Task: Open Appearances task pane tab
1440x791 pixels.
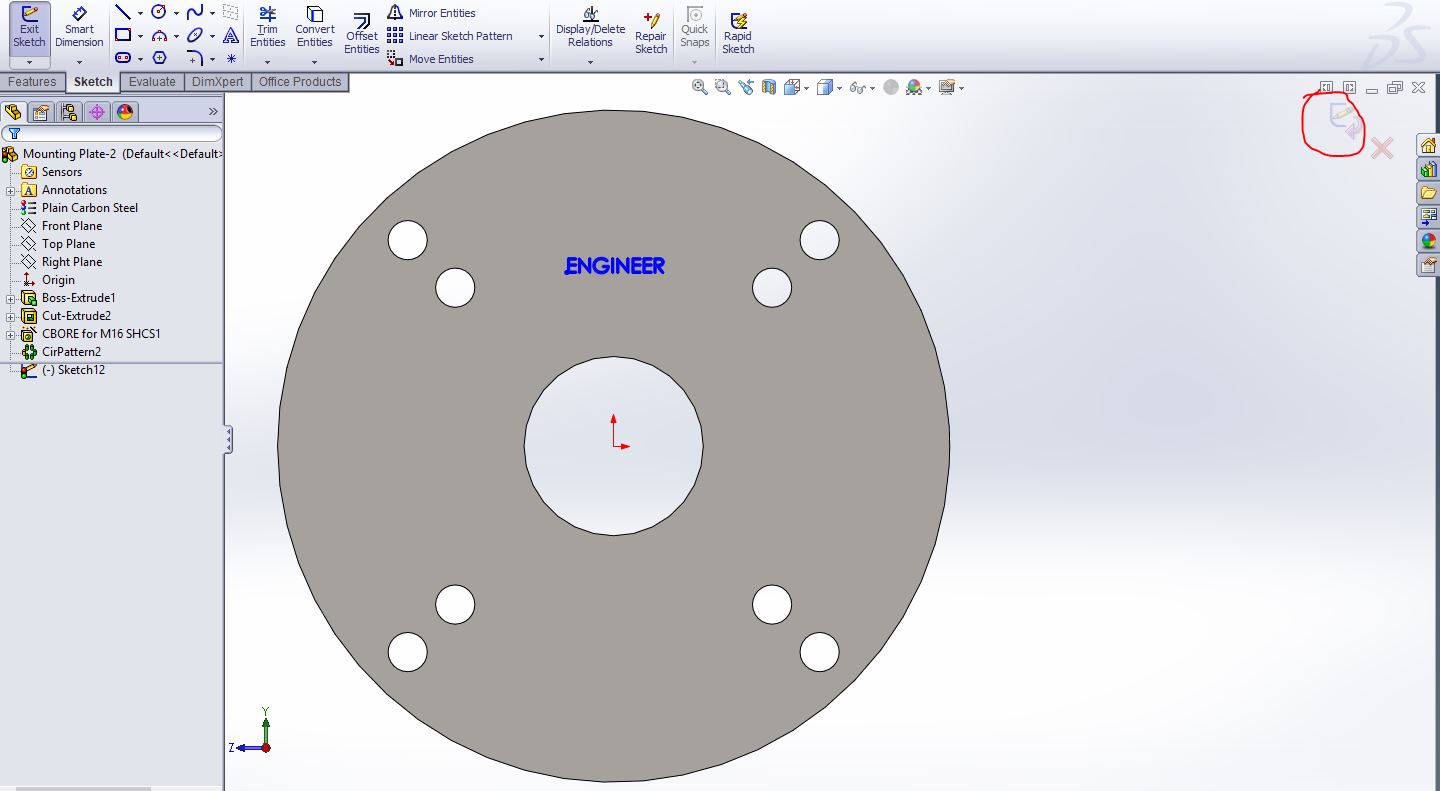Action: point(1428,241)
